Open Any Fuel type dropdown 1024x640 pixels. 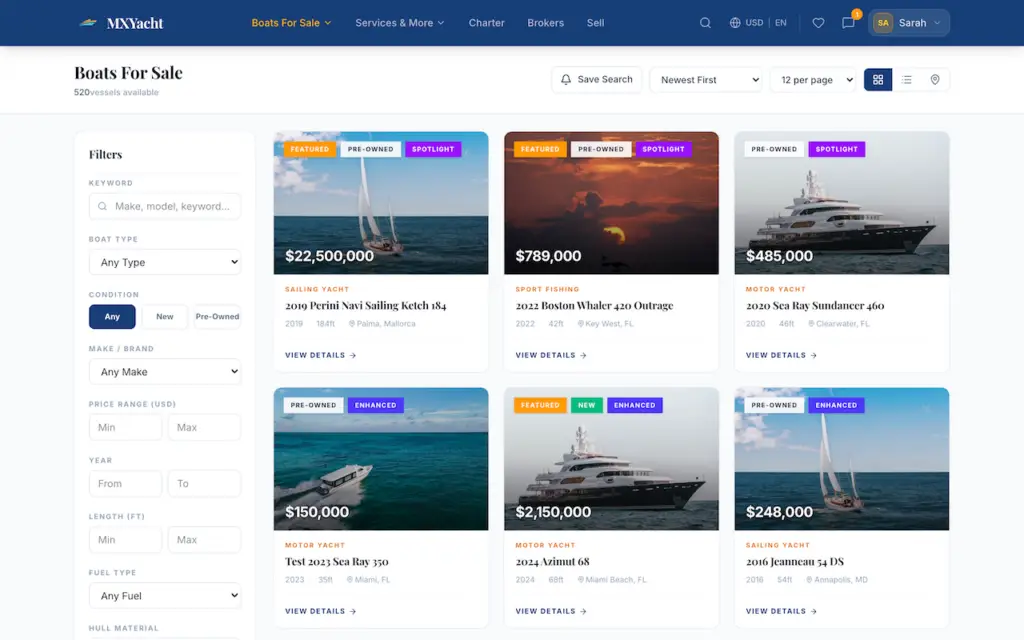click(165, 596)
